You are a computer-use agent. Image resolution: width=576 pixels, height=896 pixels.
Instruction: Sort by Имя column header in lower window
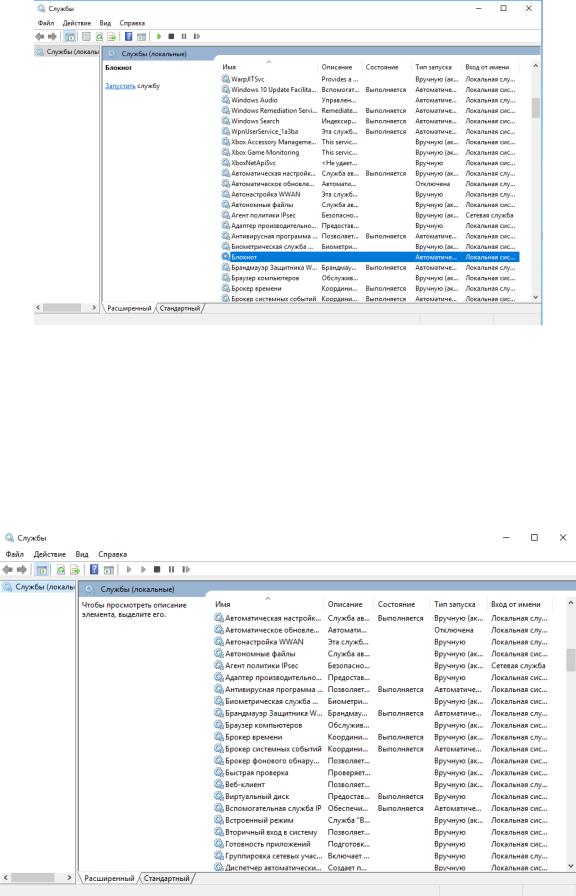pos(267,604)
